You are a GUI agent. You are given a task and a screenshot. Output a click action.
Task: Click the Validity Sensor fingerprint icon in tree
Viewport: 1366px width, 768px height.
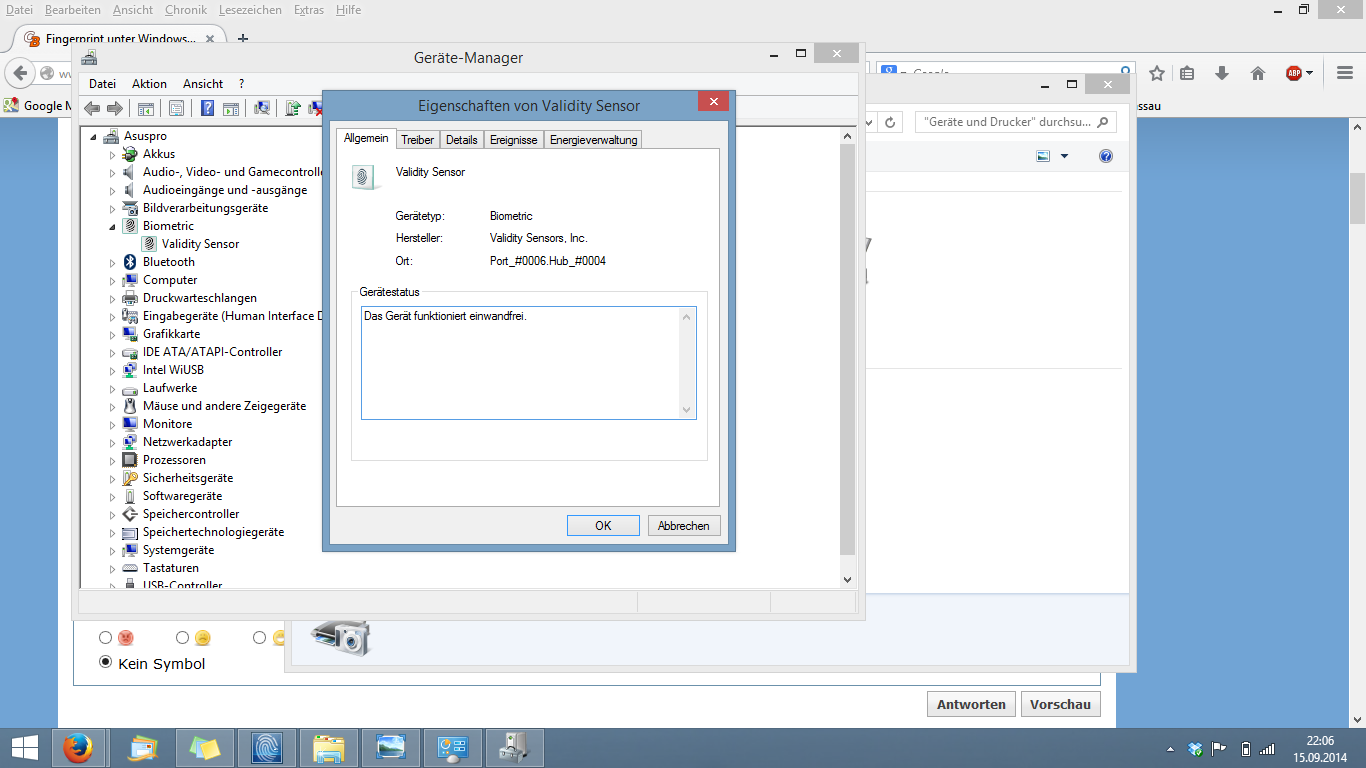(x=149, y=244)
